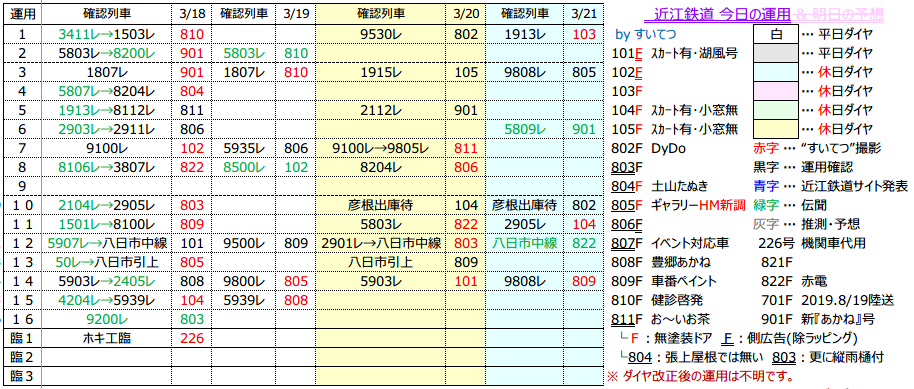Select the pink 休日ダイヤ legend swatch
914x389 pixels.
coord(776,91)
